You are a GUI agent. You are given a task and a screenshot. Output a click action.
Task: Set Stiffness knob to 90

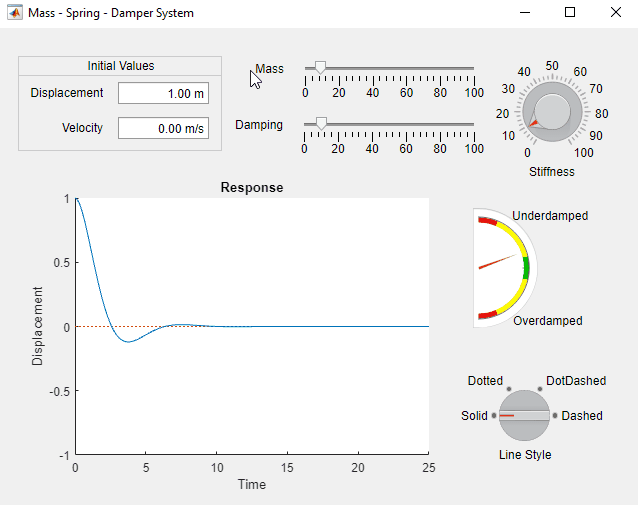pos(596,135)
